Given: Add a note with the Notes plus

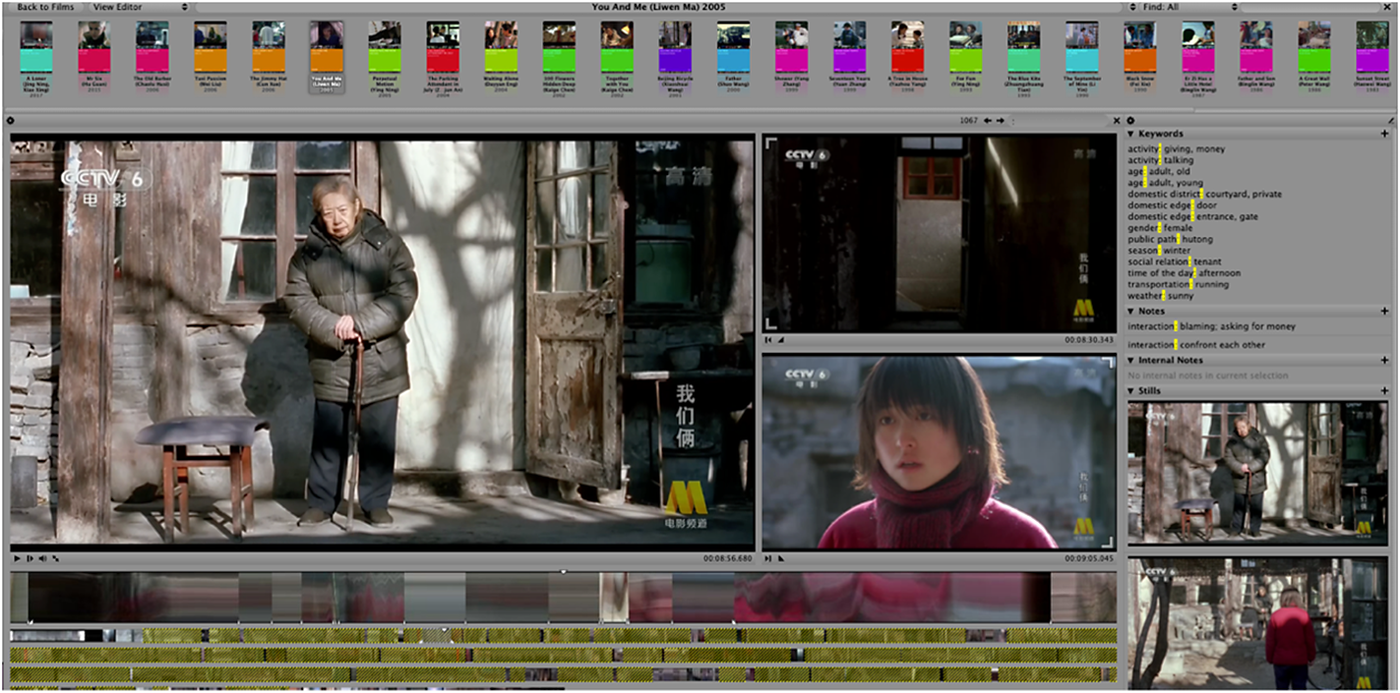Looking at the screenshot, I should click(x=1385, y=311).
